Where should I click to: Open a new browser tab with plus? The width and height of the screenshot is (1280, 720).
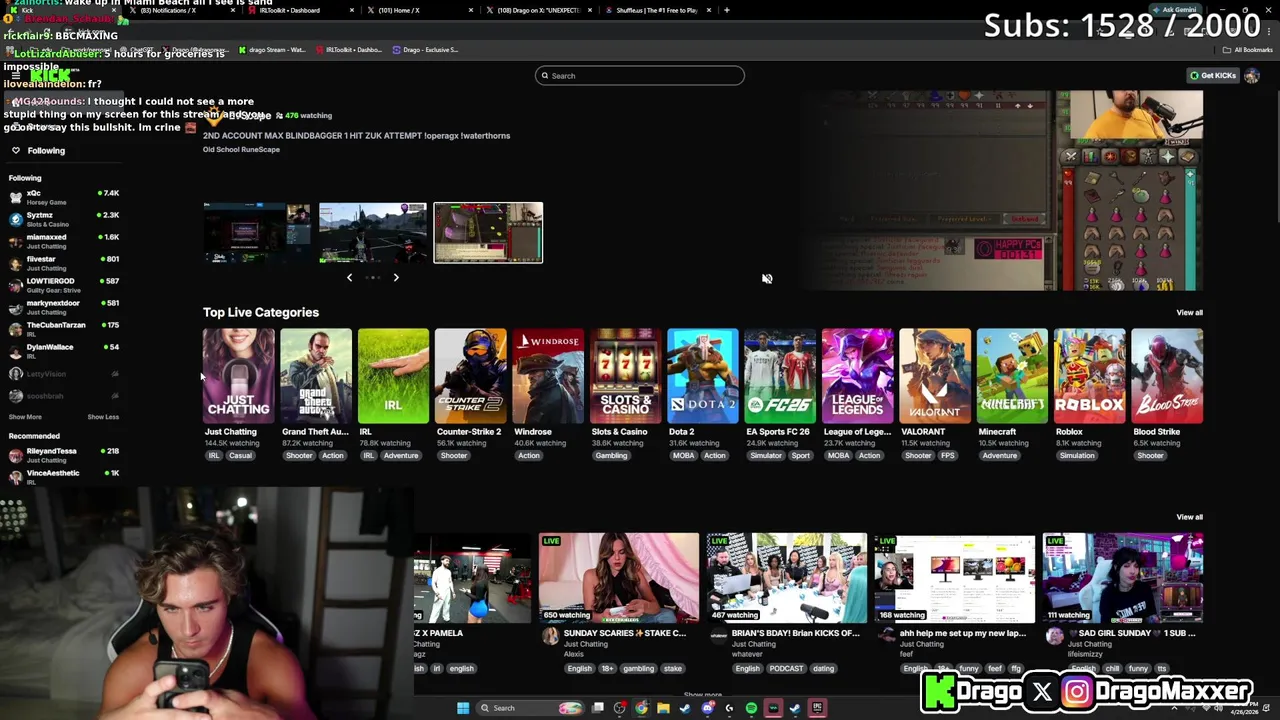[727, 10]
